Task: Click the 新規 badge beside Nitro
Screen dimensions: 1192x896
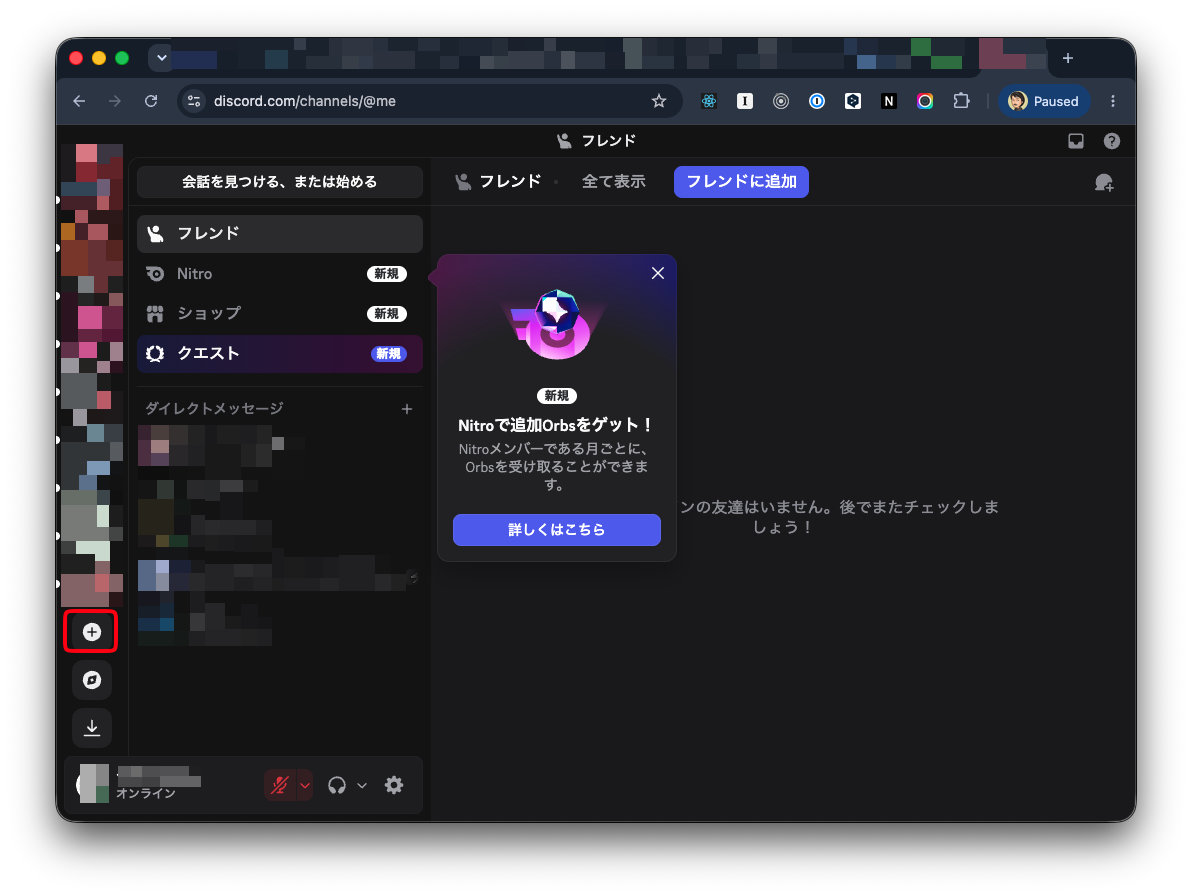Action: [x=386, y=274]
